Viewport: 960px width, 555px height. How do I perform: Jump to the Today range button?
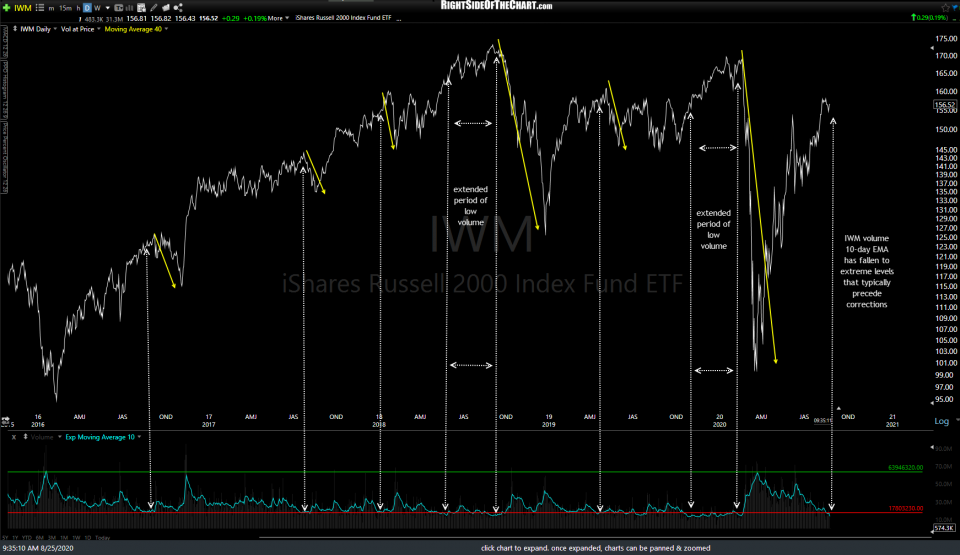tap(102, 538)
